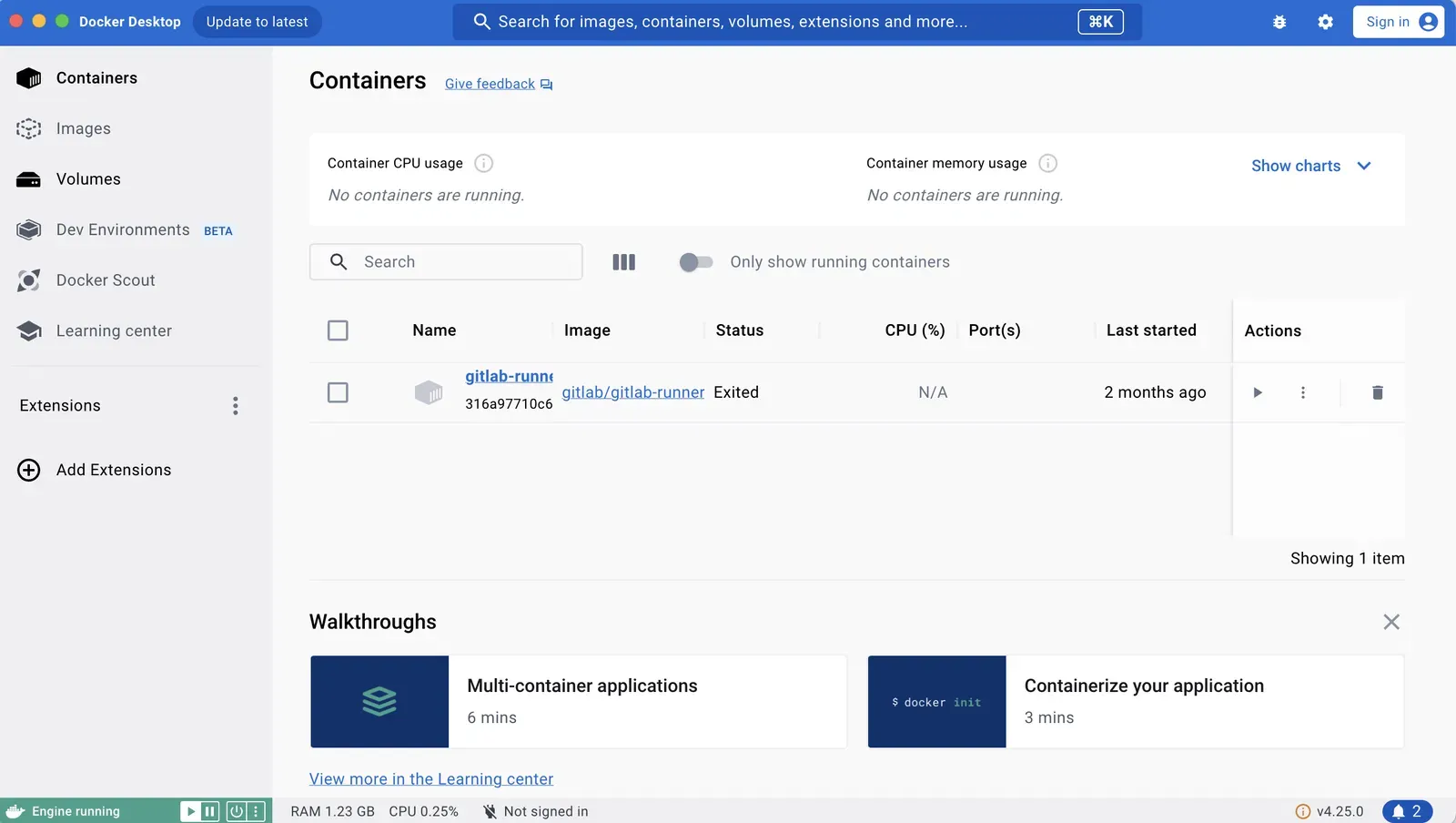Switch to the Images section
The width and height of the screenshot is (1456, 823).
coord(83,128)
